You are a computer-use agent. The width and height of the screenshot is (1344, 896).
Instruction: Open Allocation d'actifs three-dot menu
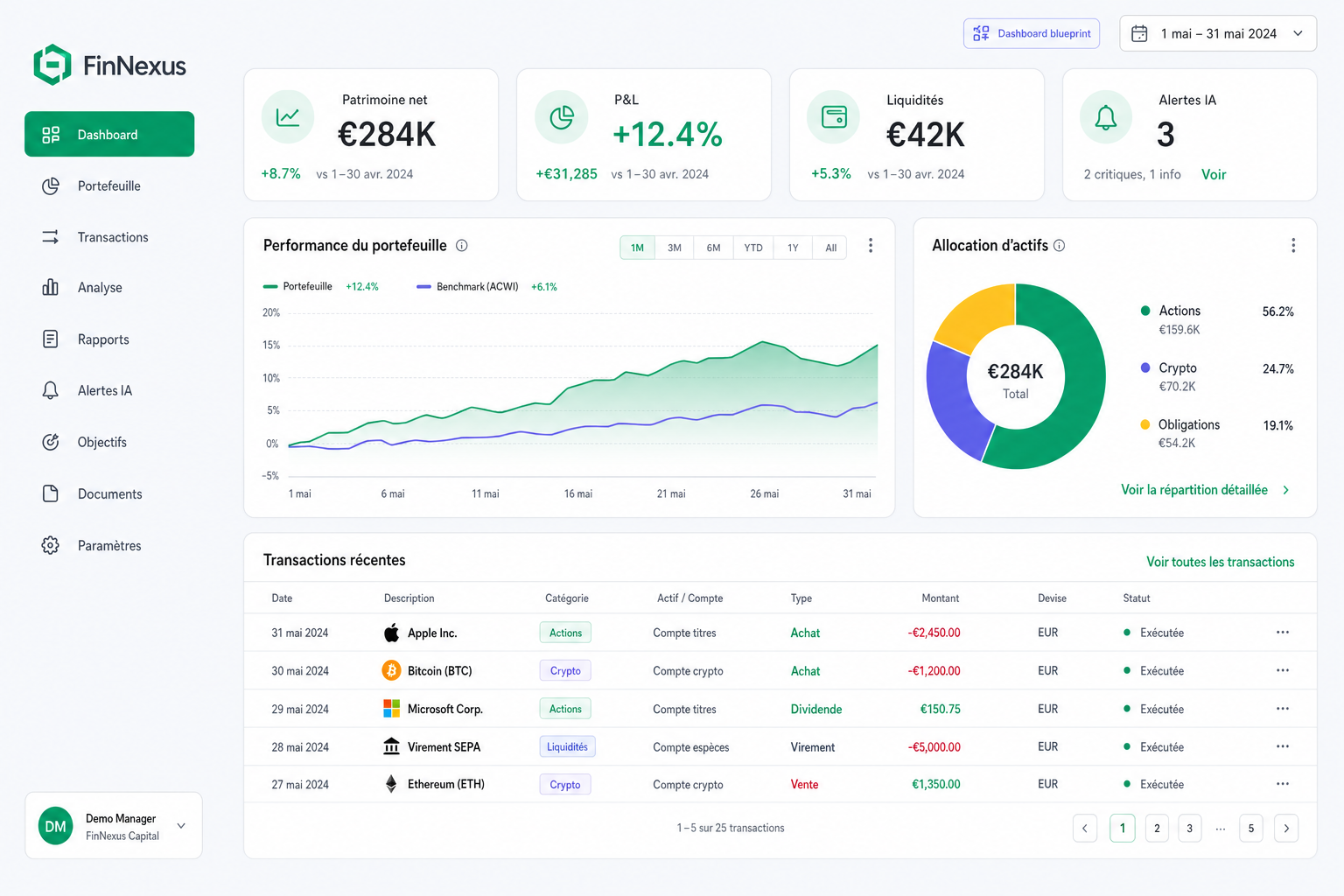pyautogui.click(x=1293, y=246)
